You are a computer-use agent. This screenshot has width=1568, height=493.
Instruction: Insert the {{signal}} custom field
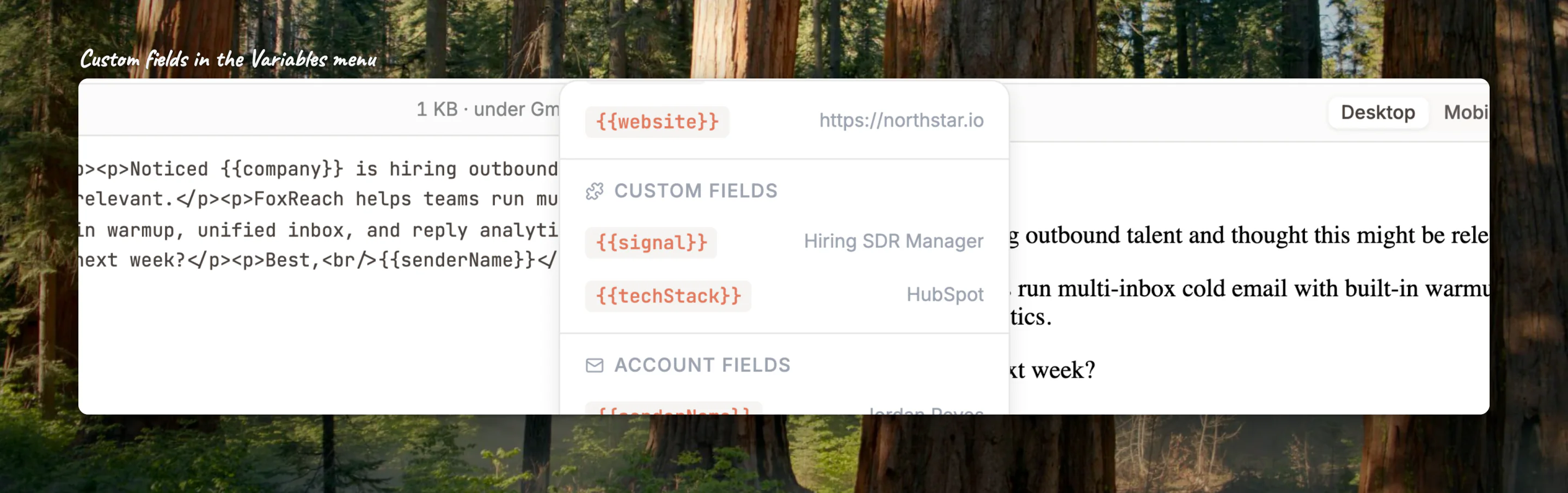click(651, 242)
